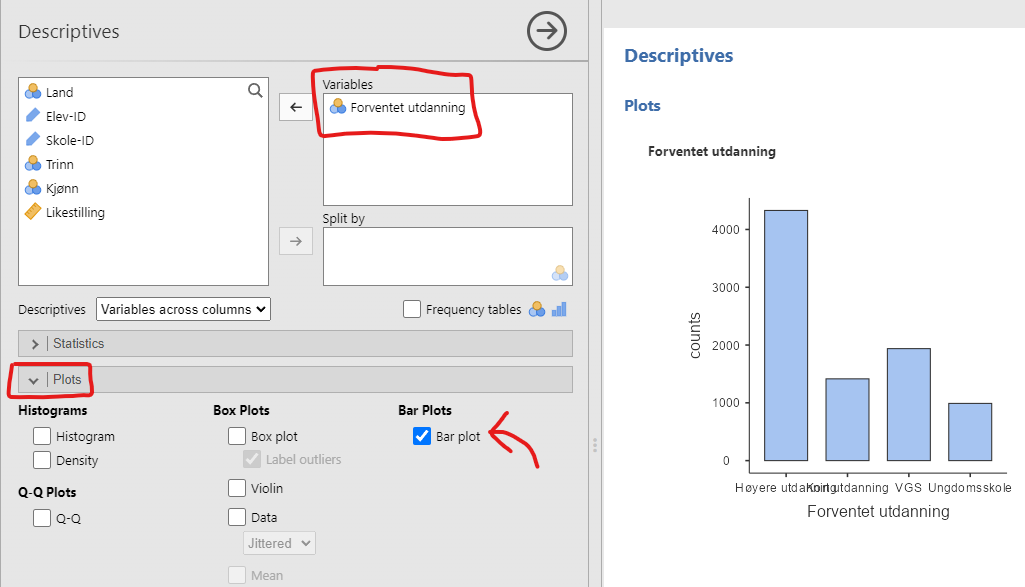Enable the Frequency tables checkbox

click(412, 309)
